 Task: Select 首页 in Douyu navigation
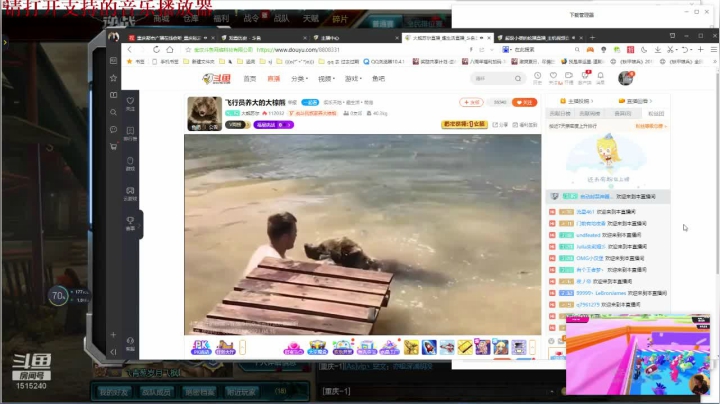pyautogui.click(x=250, y=79)
